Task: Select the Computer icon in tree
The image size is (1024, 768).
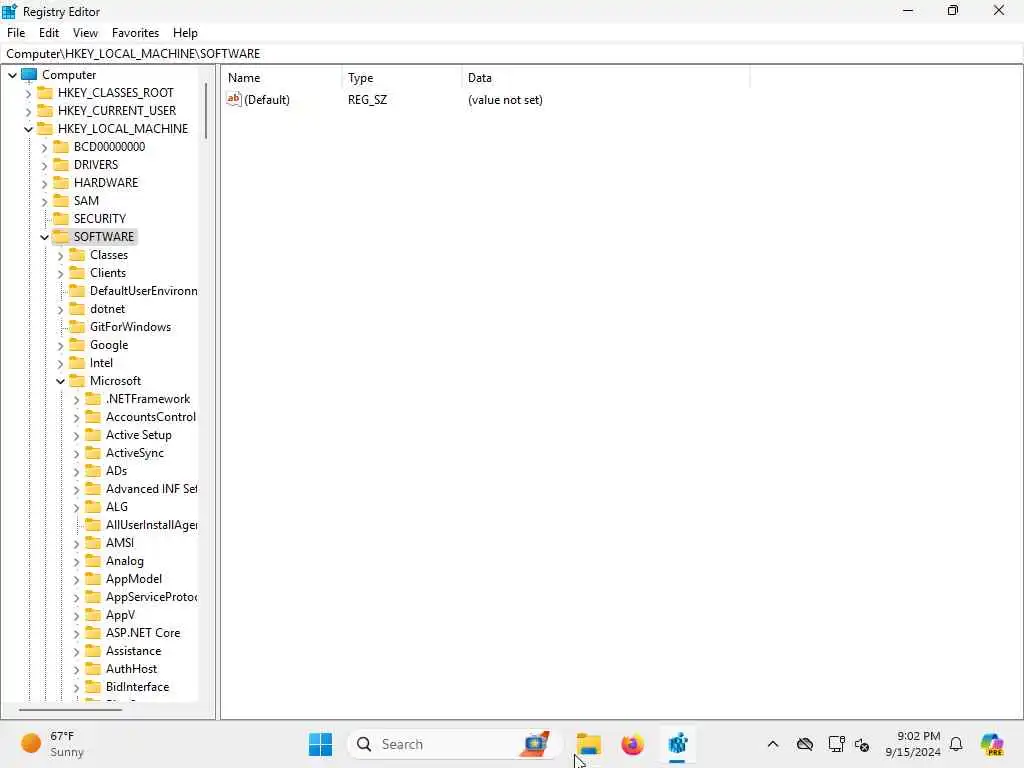Action: tap(29, 74)
